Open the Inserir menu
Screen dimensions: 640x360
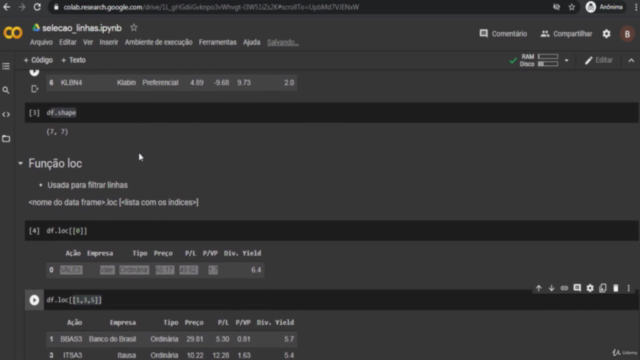[109, 42]
